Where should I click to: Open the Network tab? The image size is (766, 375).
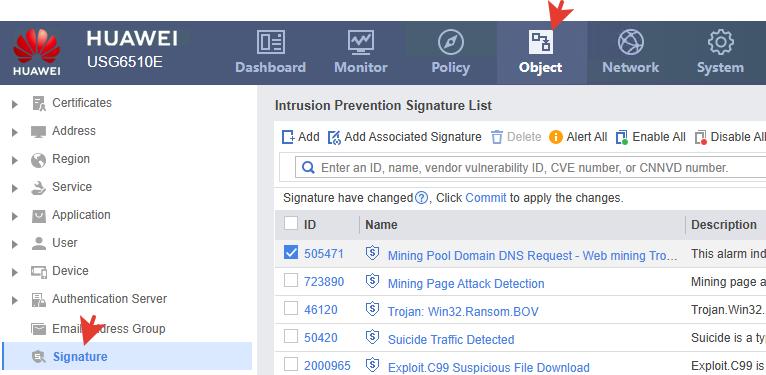tap(631, 53)
